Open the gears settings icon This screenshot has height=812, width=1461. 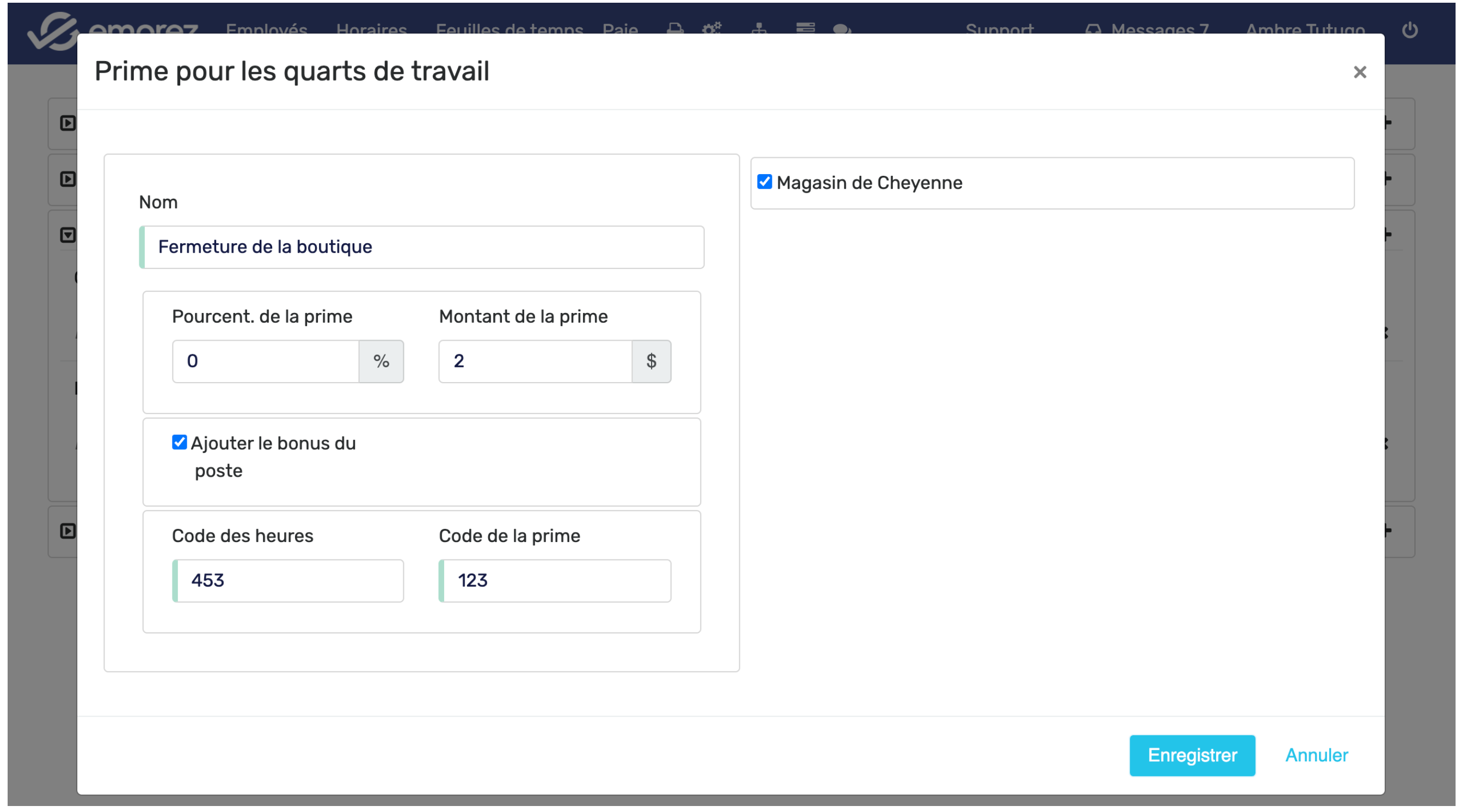click(712, 28)
